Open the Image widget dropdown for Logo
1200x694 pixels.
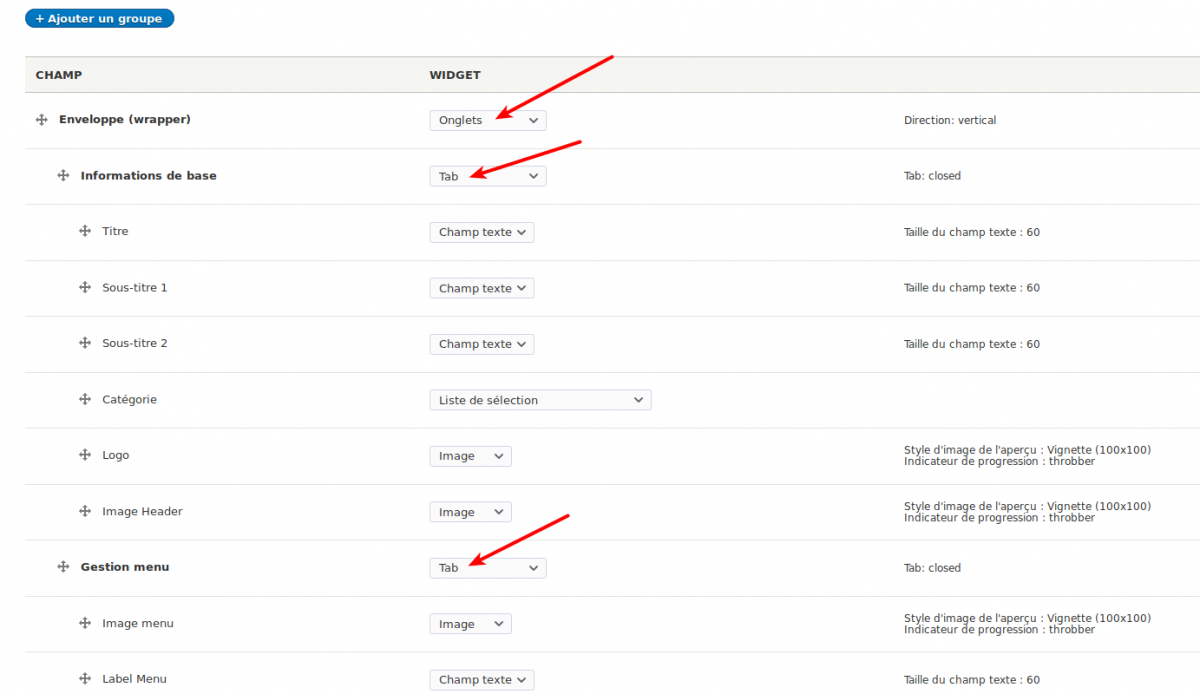[470, 457]
